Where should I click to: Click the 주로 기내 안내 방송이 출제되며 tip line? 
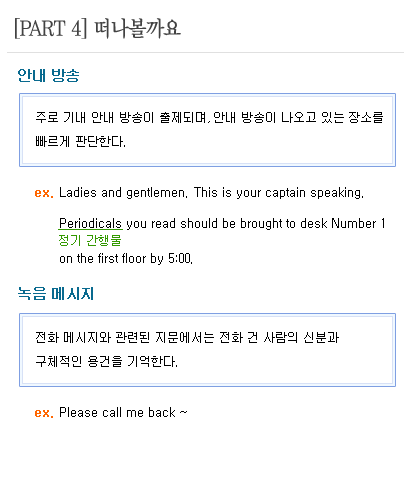[209, 117]
